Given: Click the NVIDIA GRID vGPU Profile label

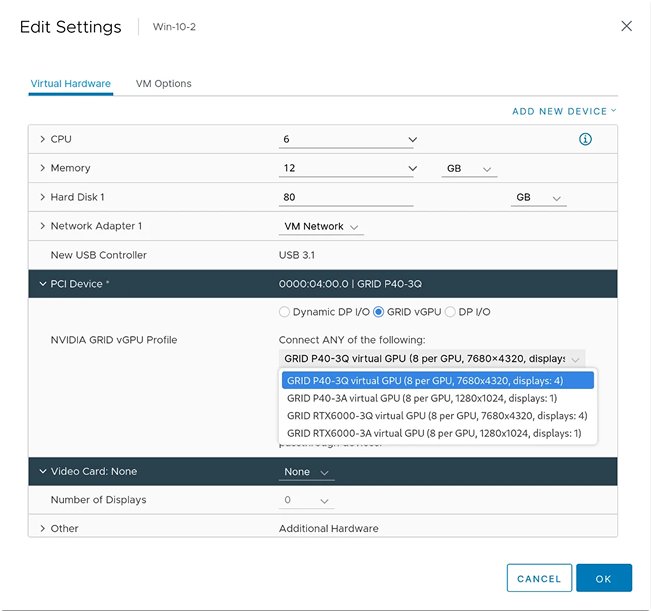Looking at the screenshot, I should pos(114,340).
